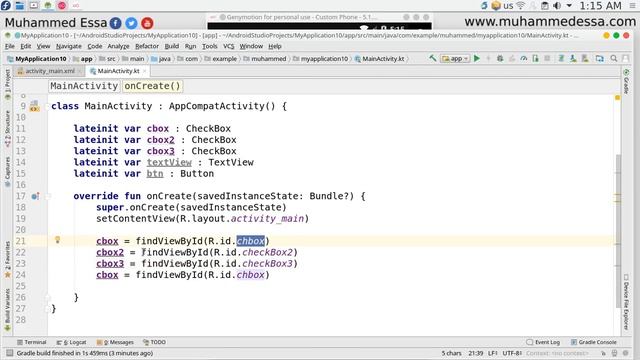Open the Device File Explorer panel

point(626,302)
